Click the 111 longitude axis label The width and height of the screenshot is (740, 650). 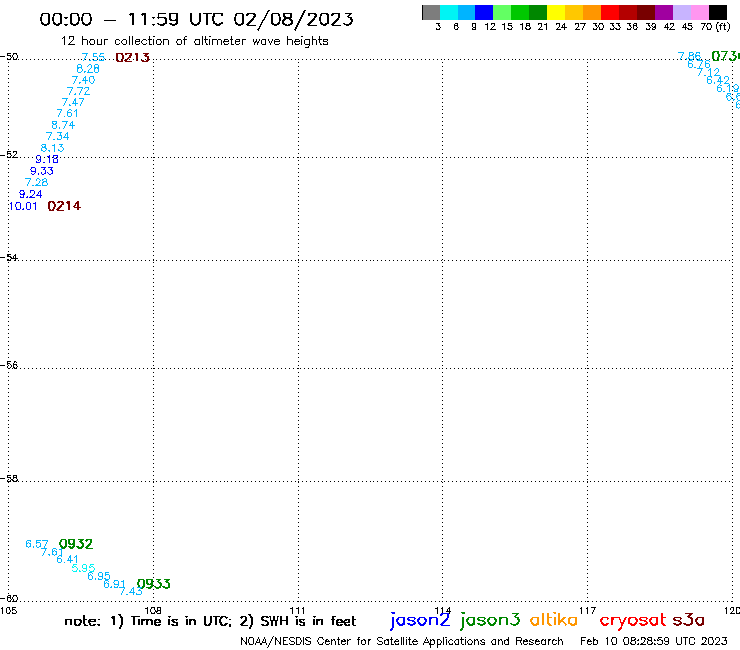297,610
